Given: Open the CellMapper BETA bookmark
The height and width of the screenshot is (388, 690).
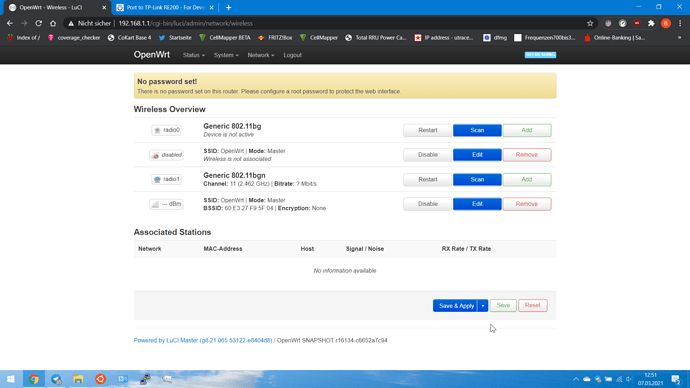Looking at the screenshot, I should click(x=225, y=38).
